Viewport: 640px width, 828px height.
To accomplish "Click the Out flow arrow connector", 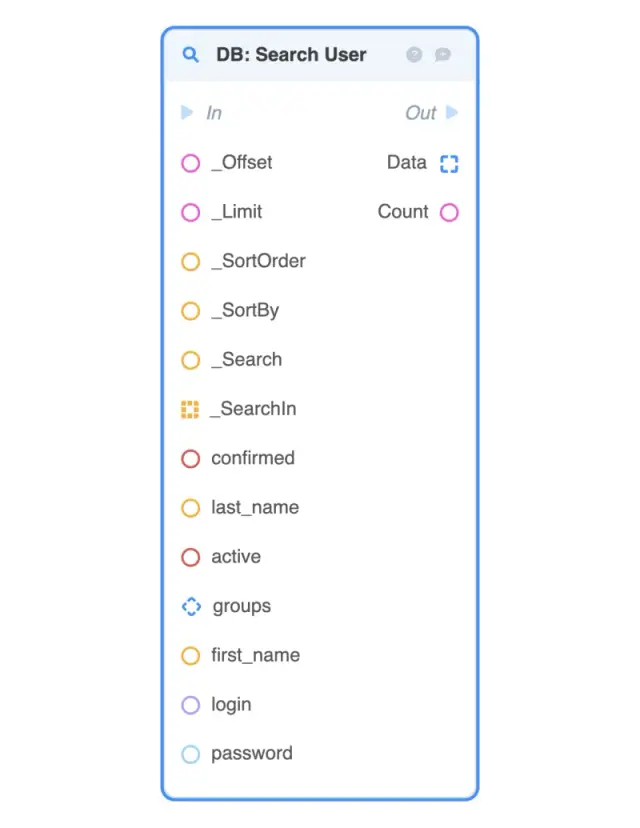I will [452, 113].
